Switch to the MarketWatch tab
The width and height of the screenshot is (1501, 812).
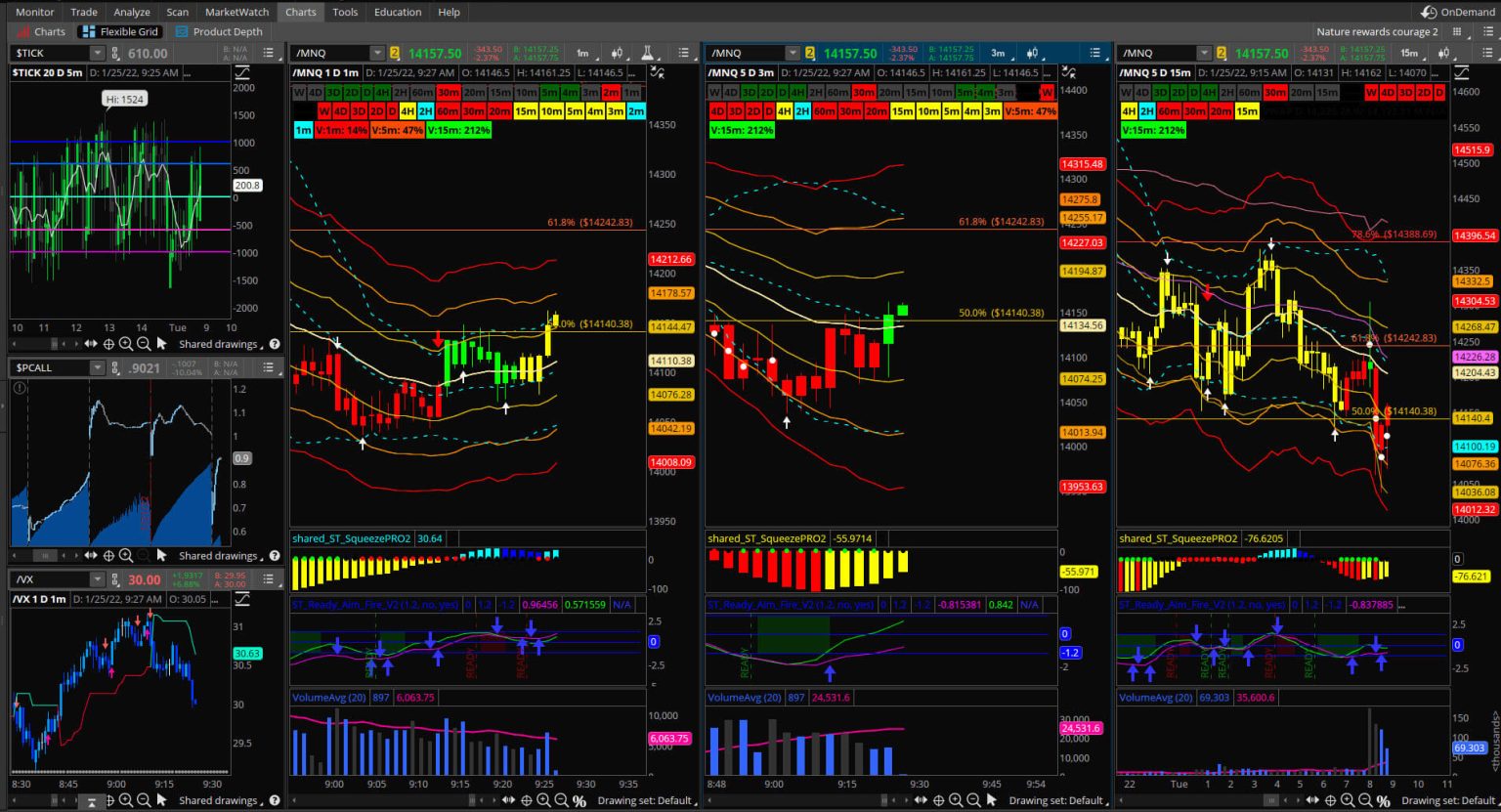coord(236,12)
